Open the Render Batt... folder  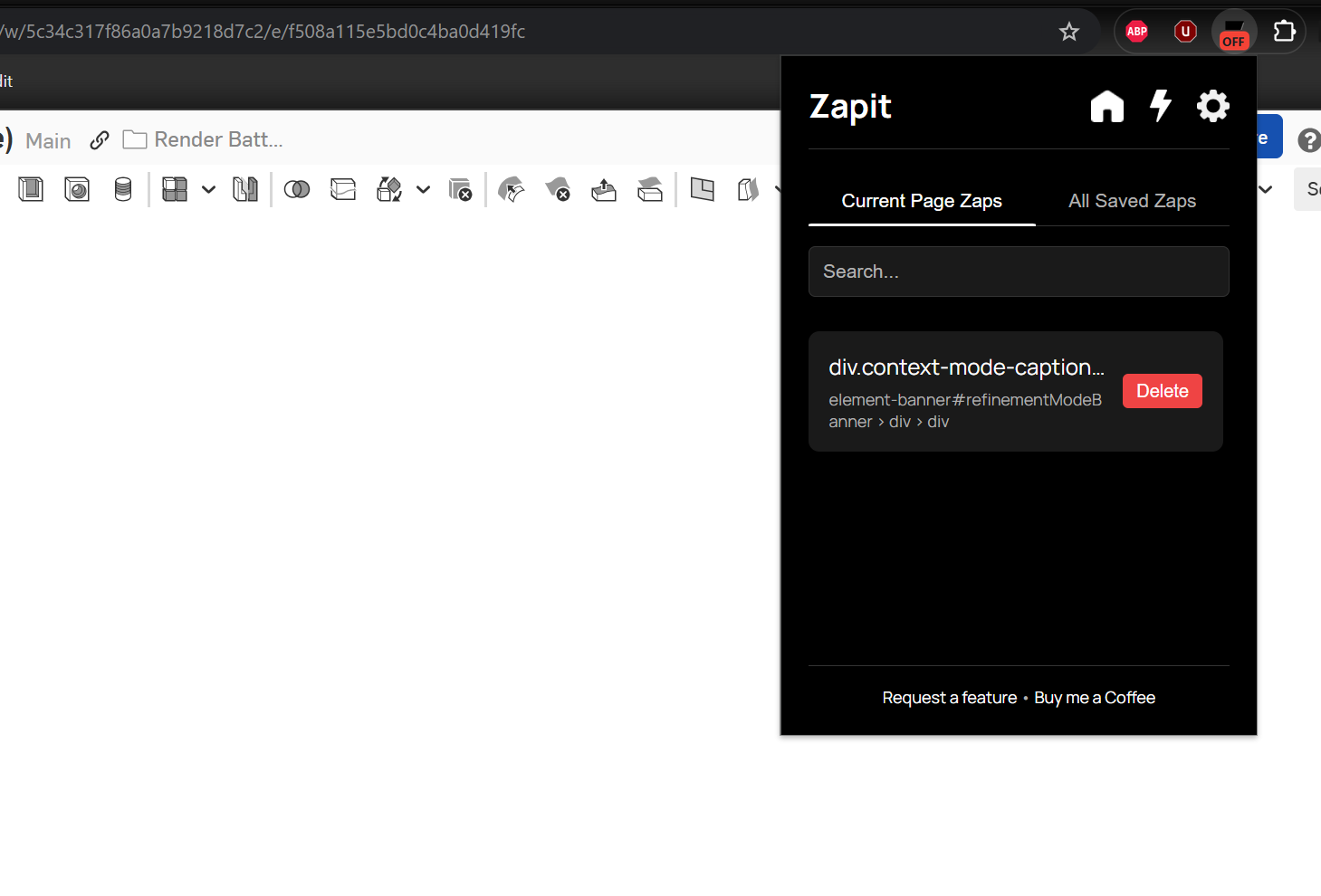(203, 139)
